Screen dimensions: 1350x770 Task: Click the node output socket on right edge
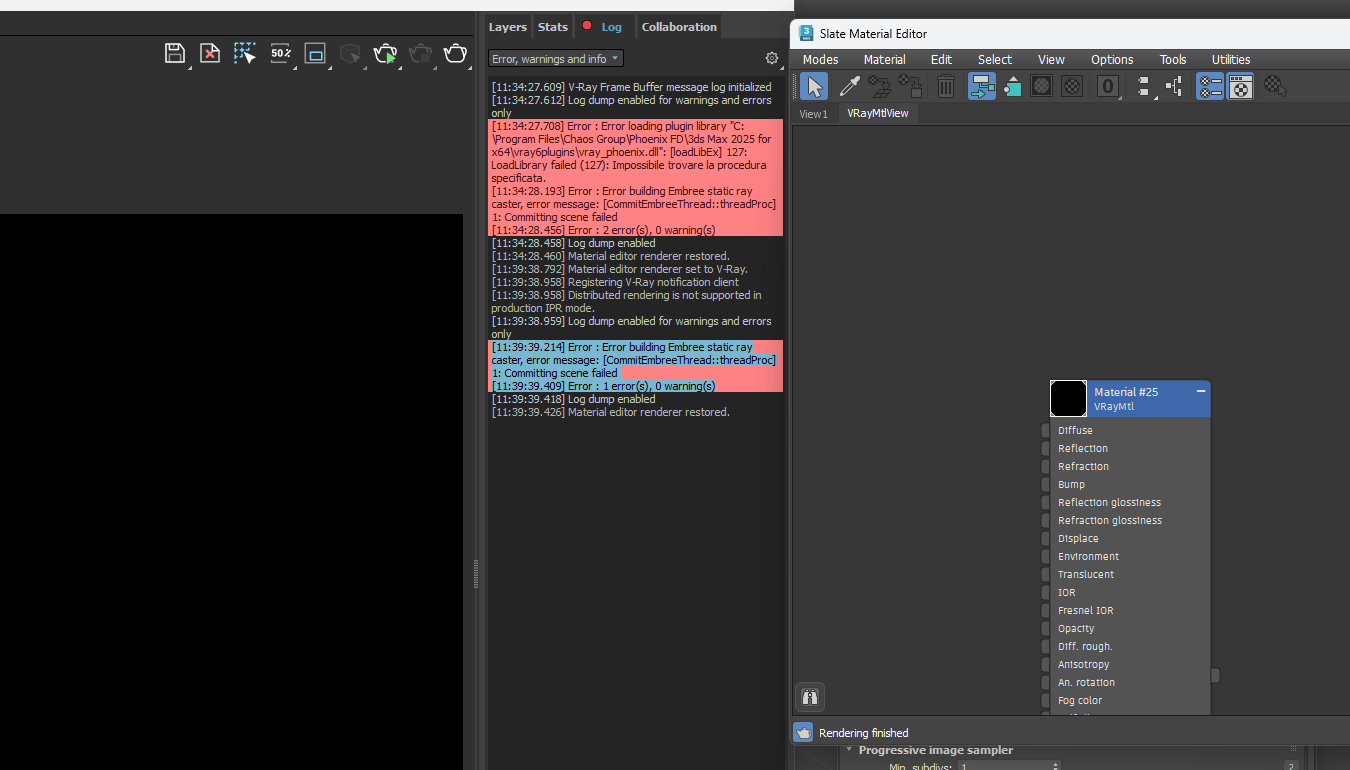1215,675
